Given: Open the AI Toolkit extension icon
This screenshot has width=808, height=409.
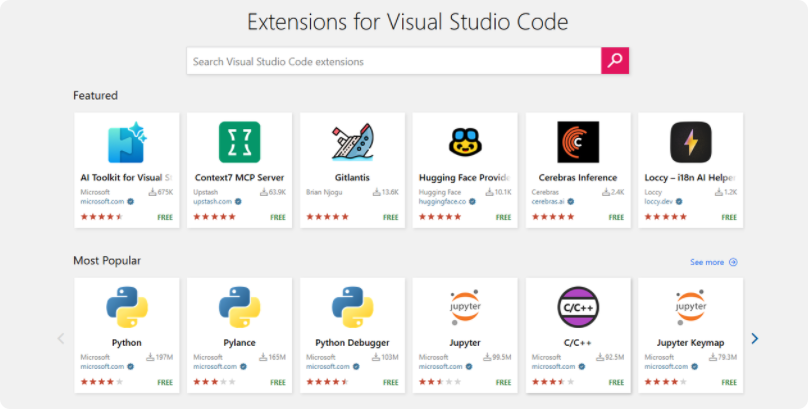Looking at the screenshot, I should click(x=127, y=142).
